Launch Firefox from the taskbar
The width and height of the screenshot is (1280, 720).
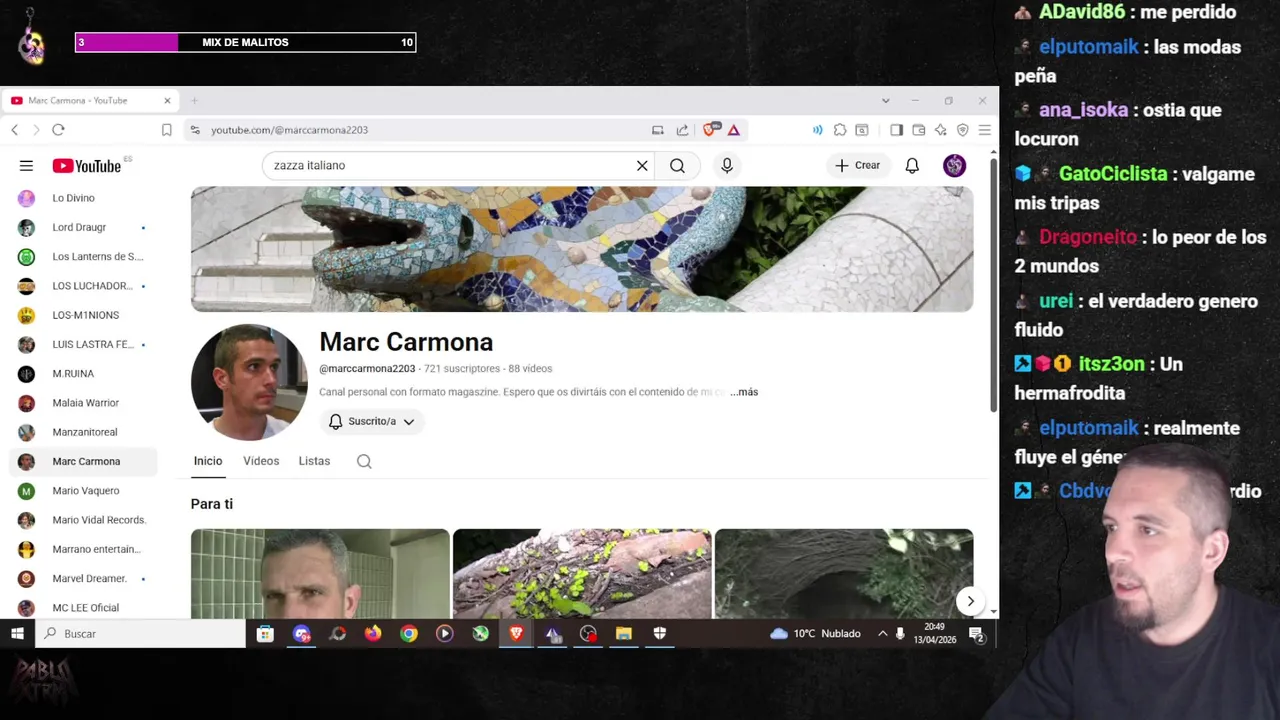373,633
